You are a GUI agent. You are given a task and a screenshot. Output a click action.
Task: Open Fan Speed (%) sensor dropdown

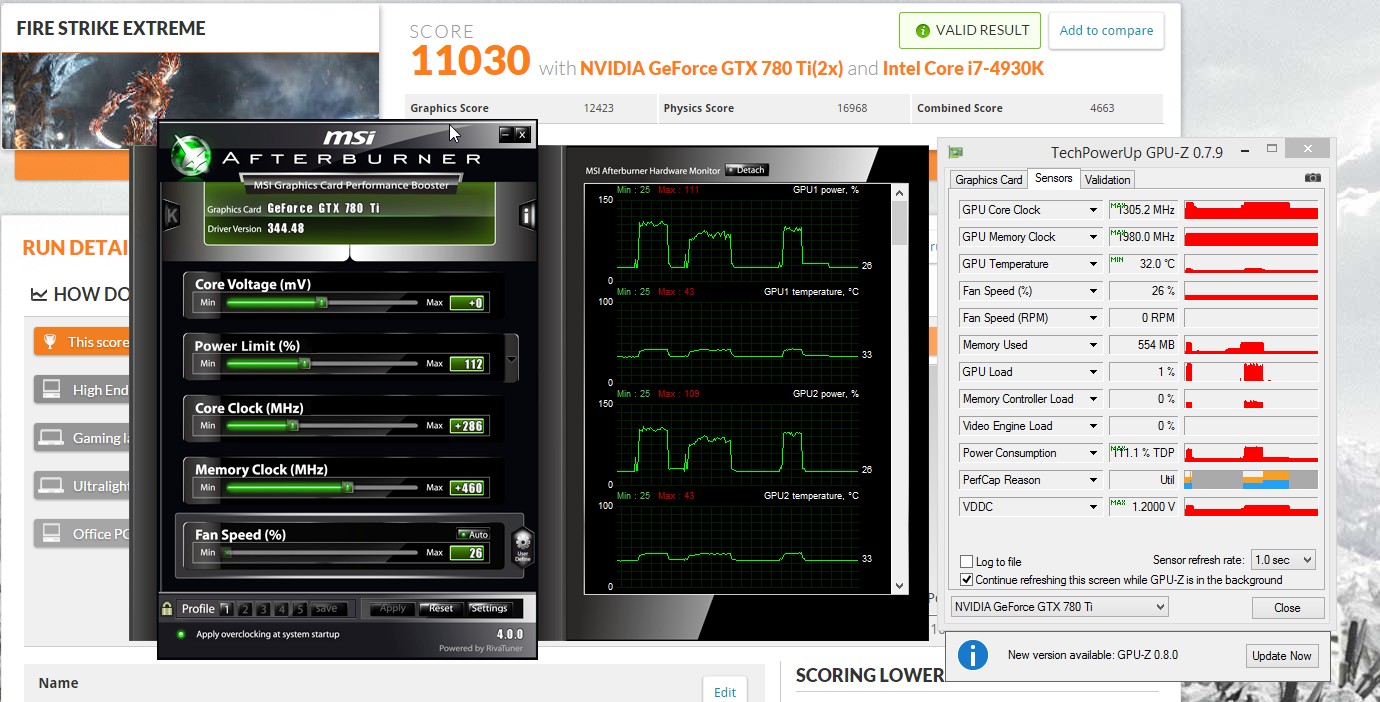tap(1093, 291)
